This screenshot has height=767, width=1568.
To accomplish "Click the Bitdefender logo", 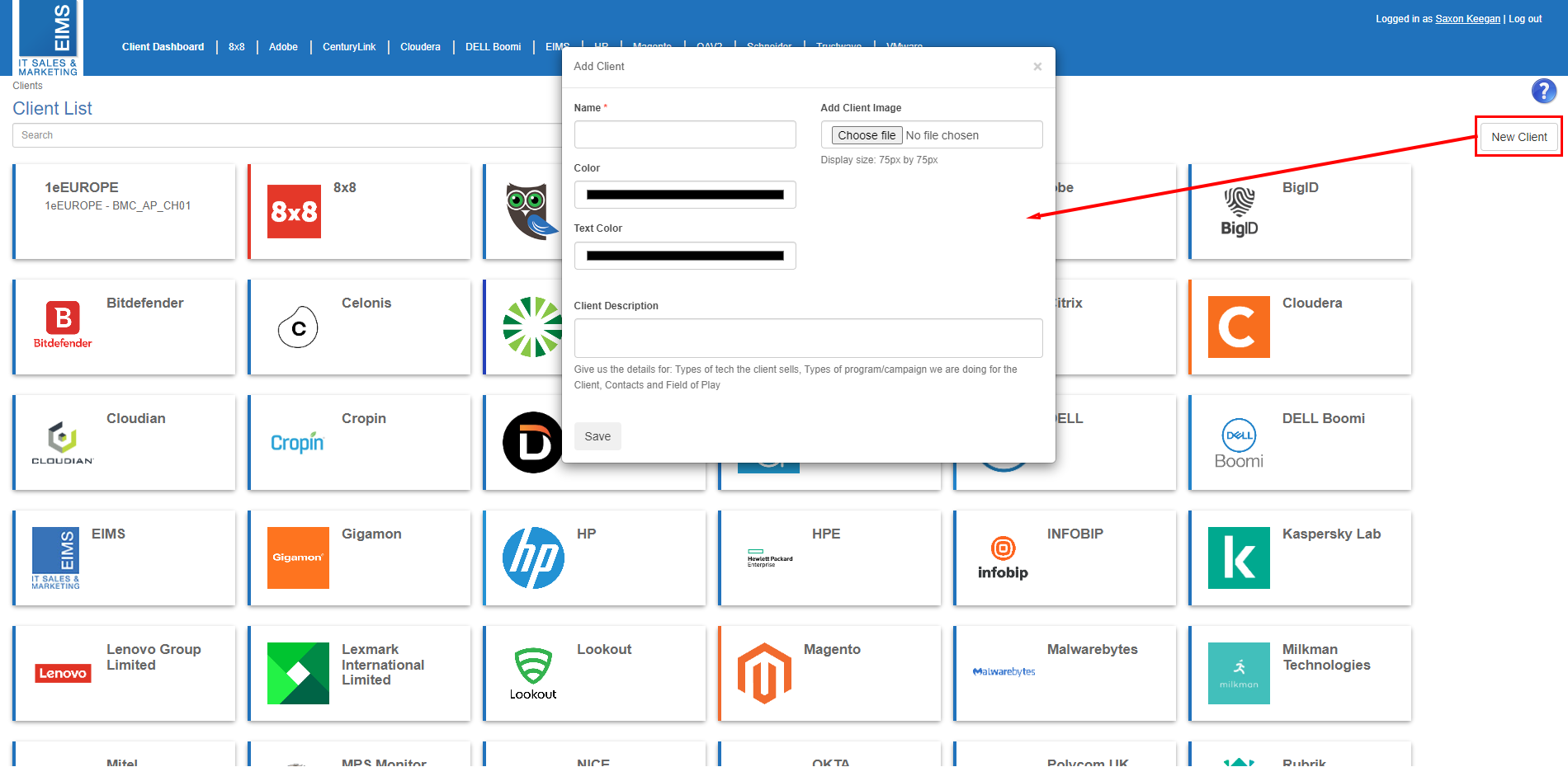I will 63,325.
